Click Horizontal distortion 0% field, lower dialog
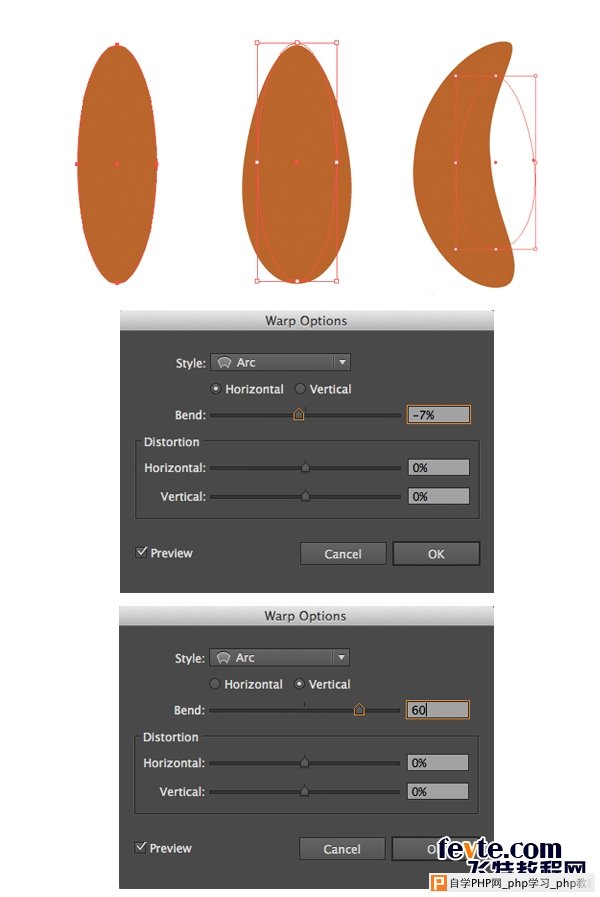 [x=438, y=763]
